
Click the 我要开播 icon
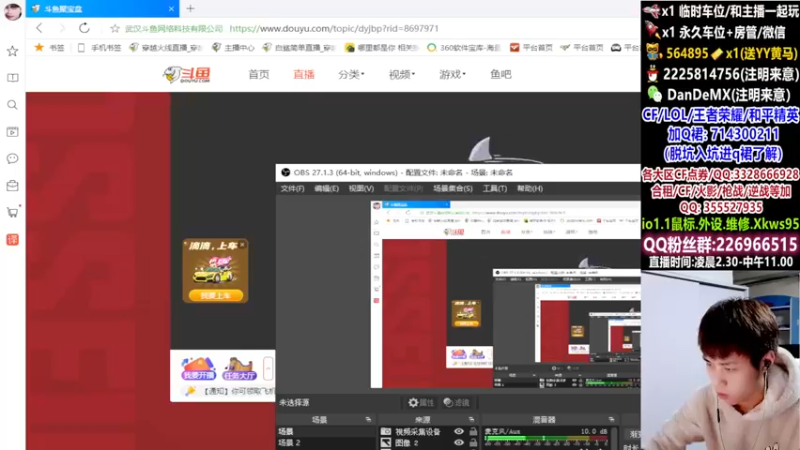[x=198, y=369]
